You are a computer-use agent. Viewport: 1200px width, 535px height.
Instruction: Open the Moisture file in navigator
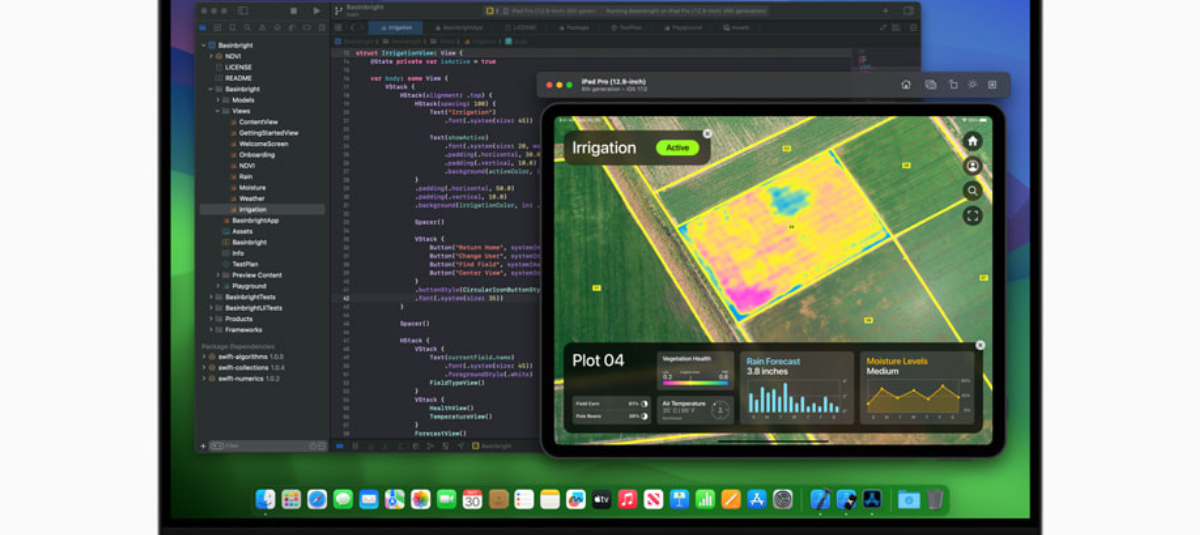[252, 188]
